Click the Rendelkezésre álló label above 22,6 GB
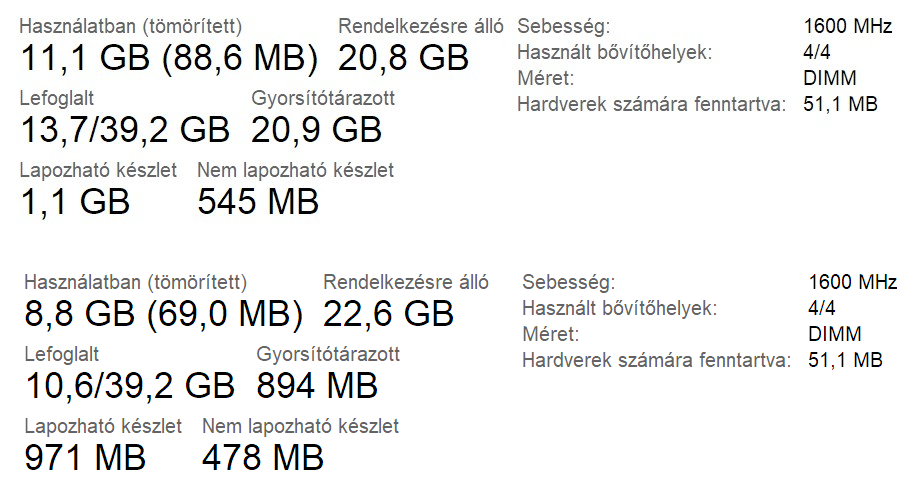 (x=406, y=282)
